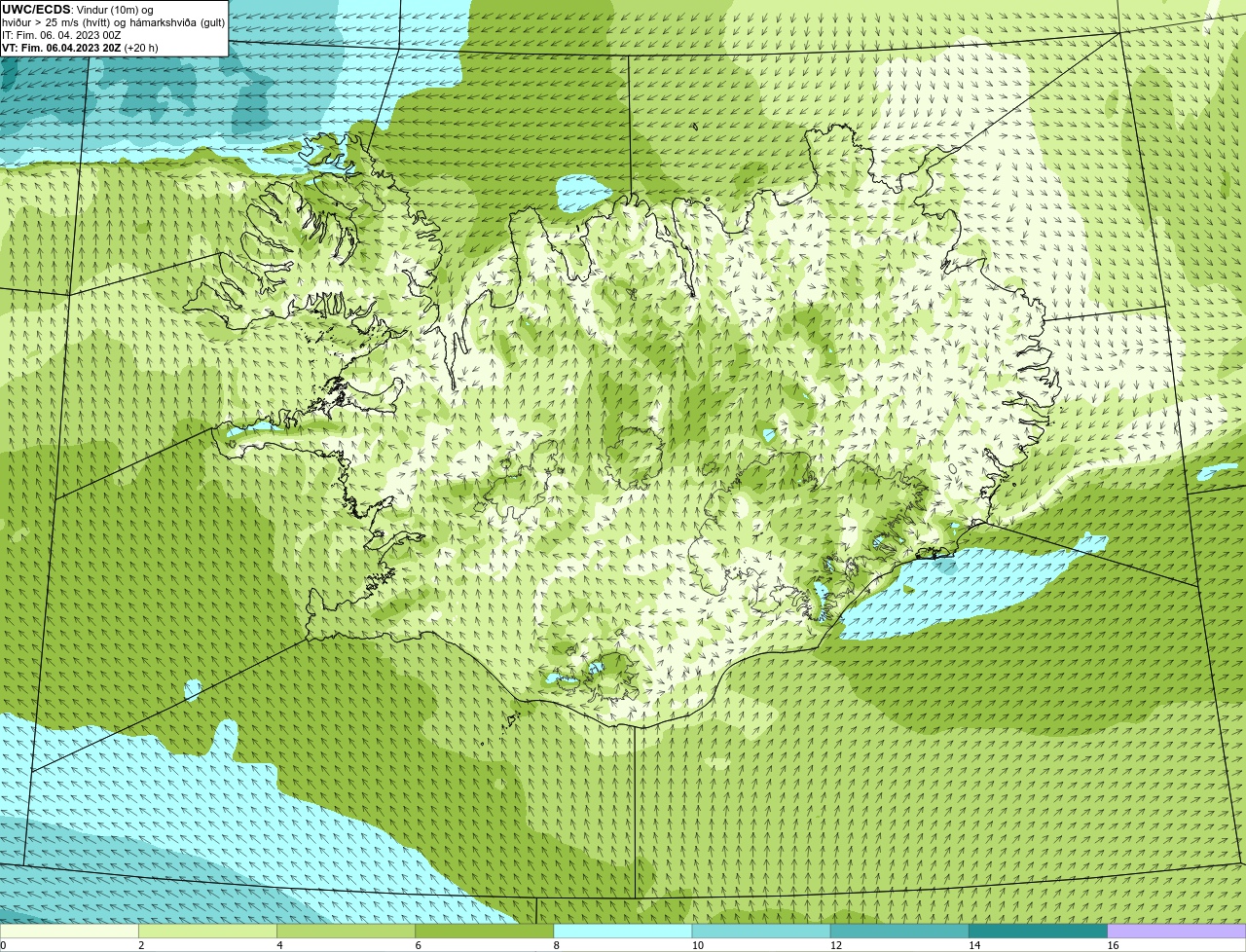
Task: Click the '0' tick label on the color scale
Action: 3,945
